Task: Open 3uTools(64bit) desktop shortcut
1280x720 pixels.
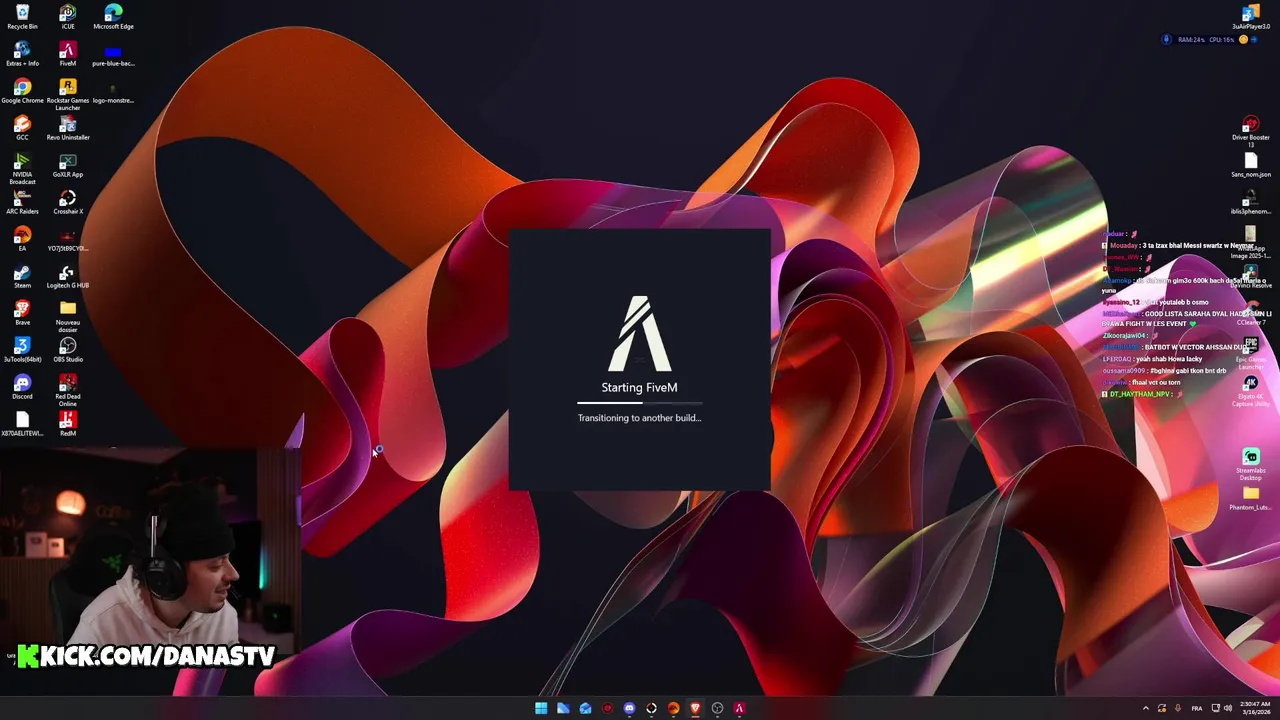Action: pyautogui.click(x=22, y=349)
